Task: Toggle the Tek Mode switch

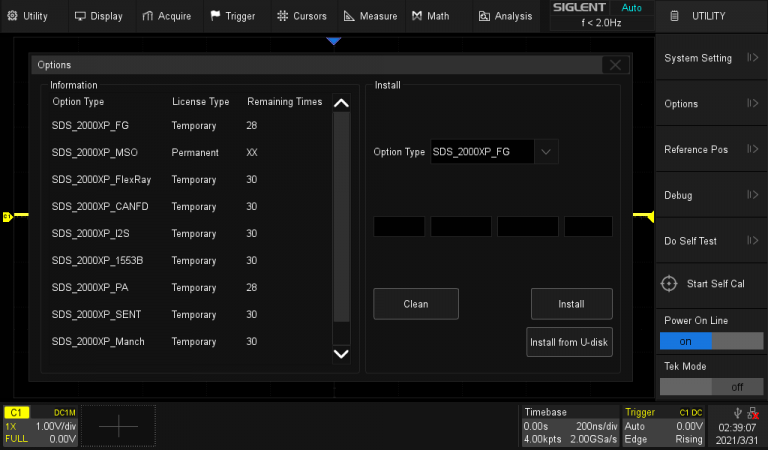Action: [711, 386]
